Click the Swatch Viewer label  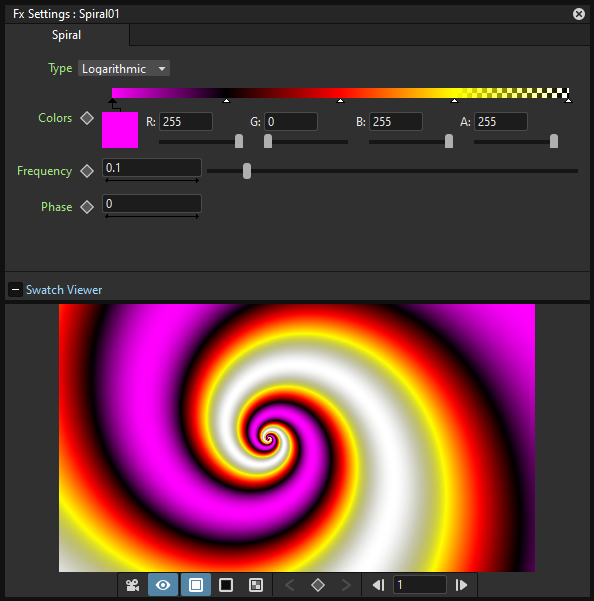tap(64, 290)
